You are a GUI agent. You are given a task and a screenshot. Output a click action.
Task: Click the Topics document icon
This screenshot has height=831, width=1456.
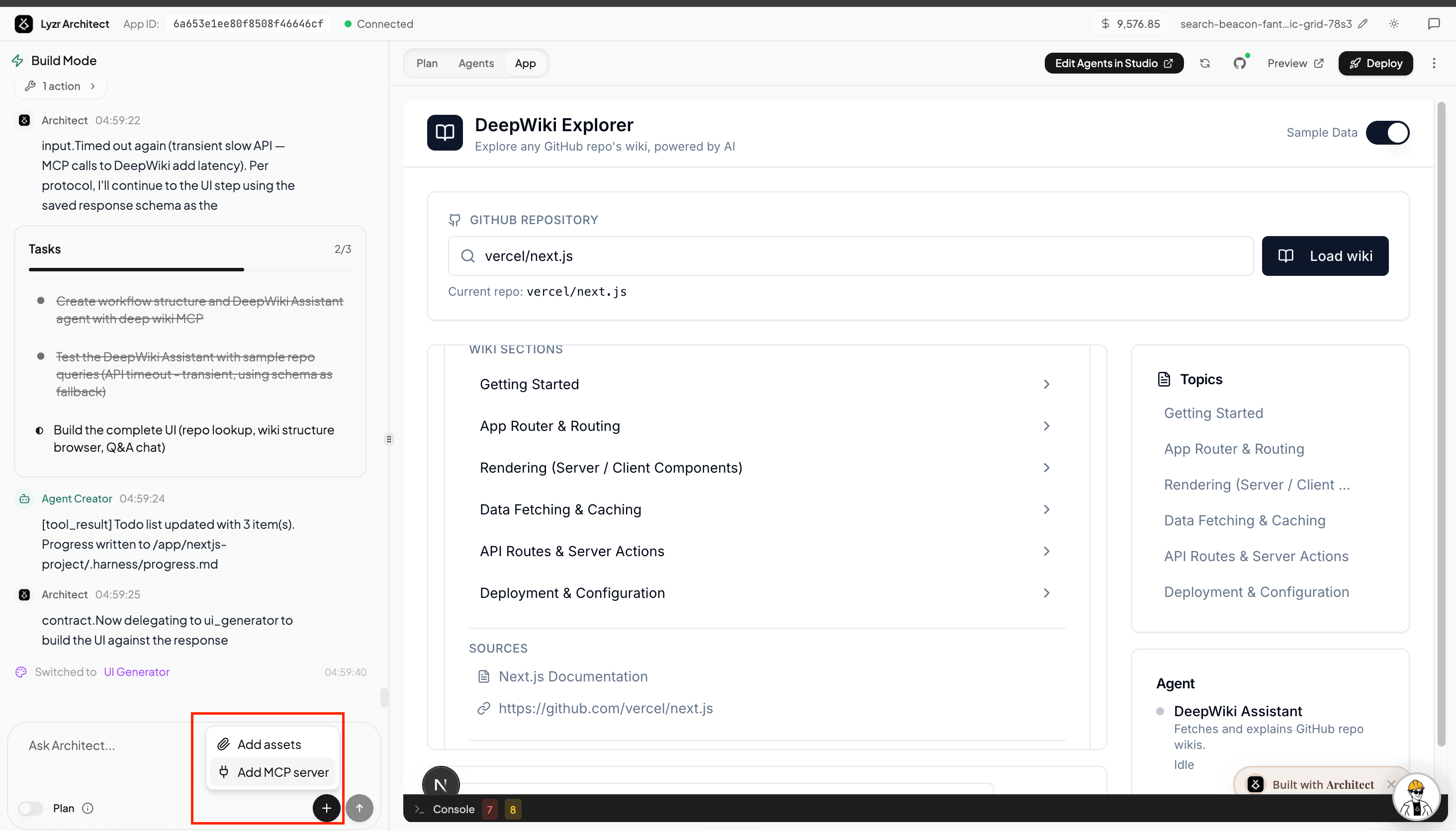point(1164,379)
